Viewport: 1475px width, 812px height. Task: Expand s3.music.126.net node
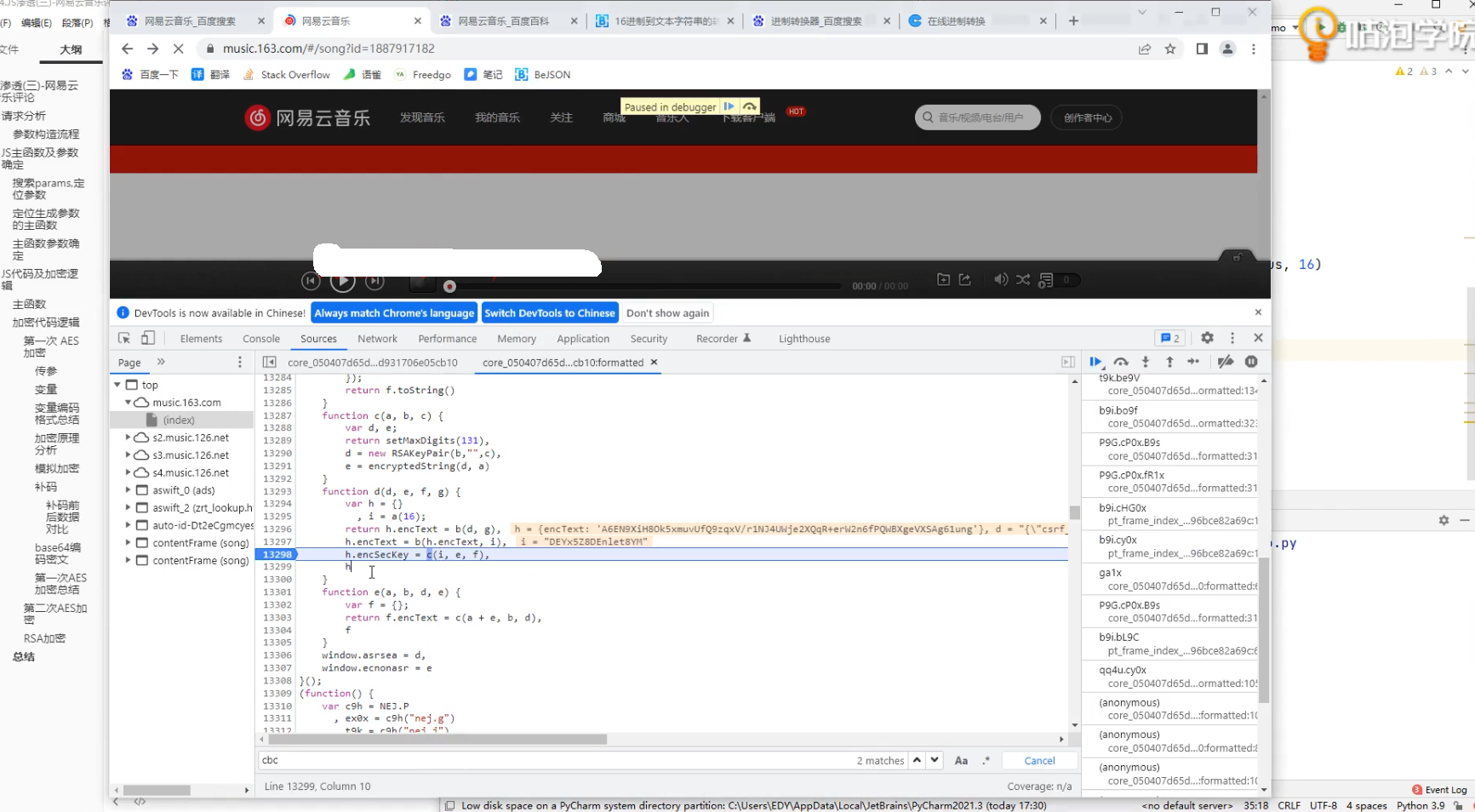point(128,455)
